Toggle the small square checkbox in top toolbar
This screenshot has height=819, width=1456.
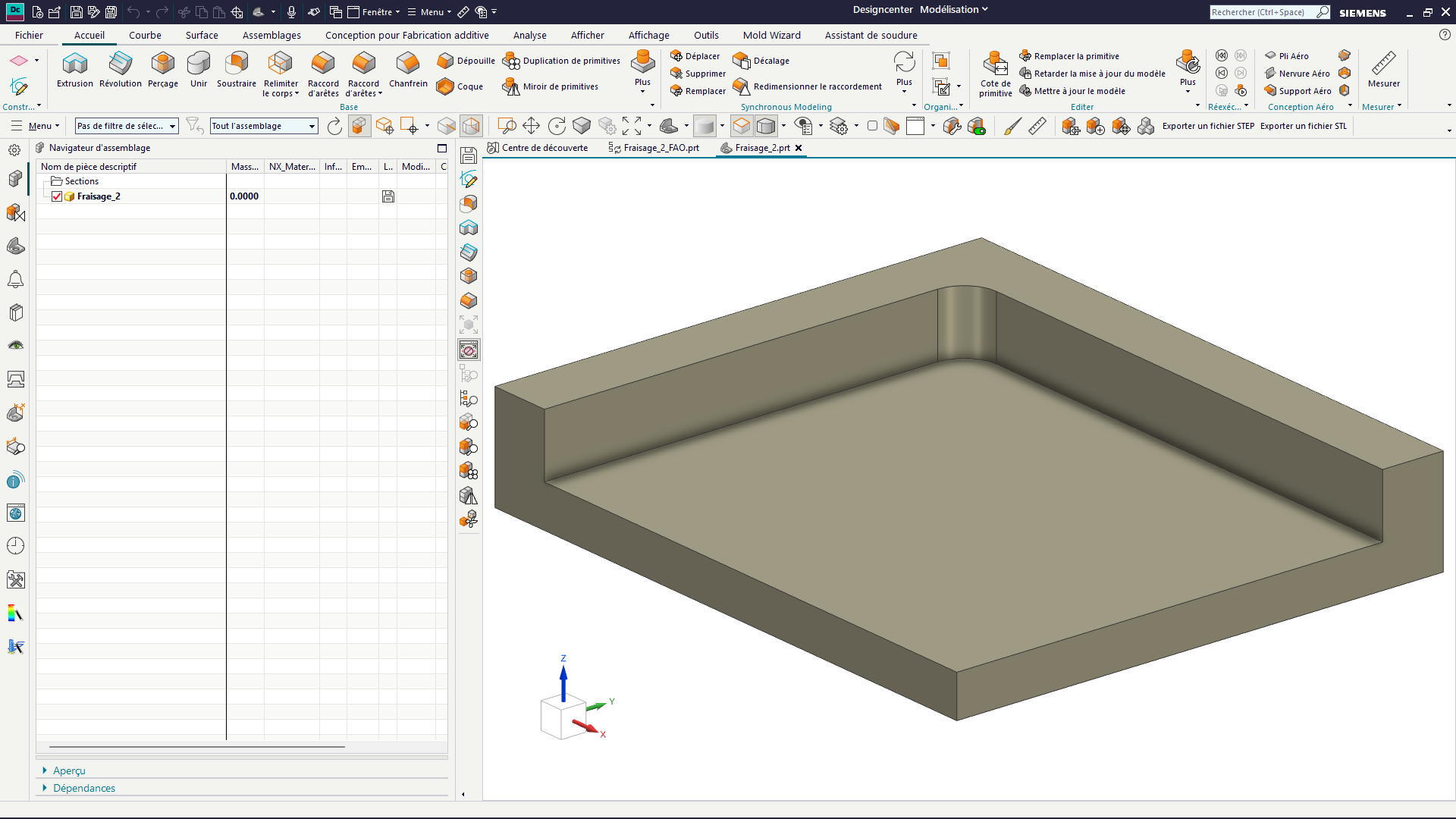coord(872,126)
